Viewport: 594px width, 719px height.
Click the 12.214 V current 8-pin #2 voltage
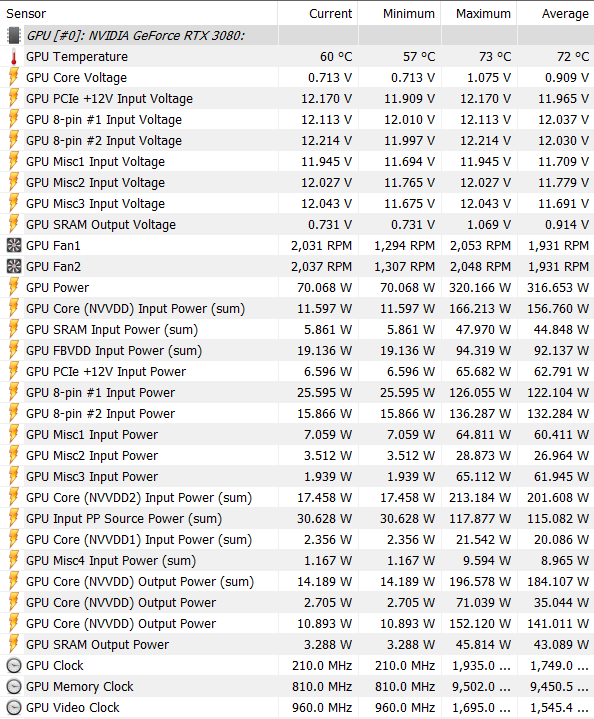(327, 141)
